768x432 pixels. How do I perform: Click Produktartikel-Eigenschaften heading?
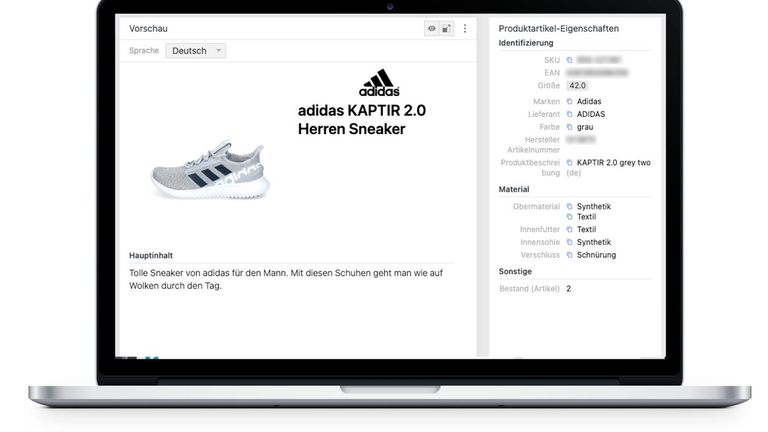tap(558, 28)
